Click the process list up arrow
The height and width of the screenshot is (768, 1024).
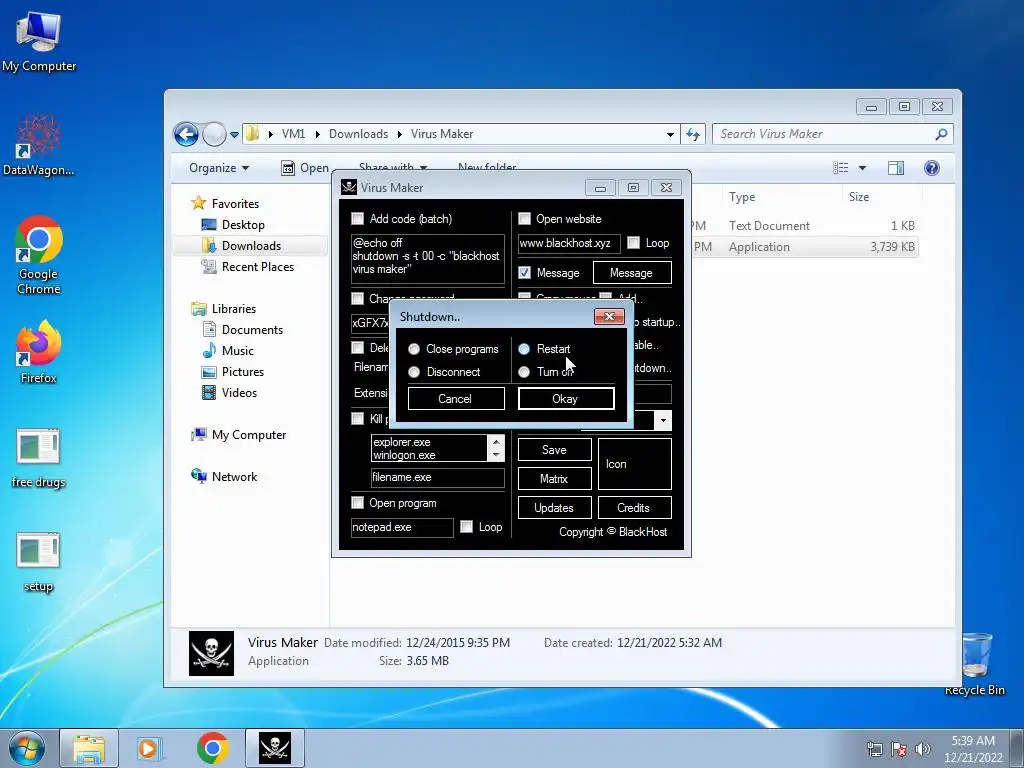coord(496,441)
